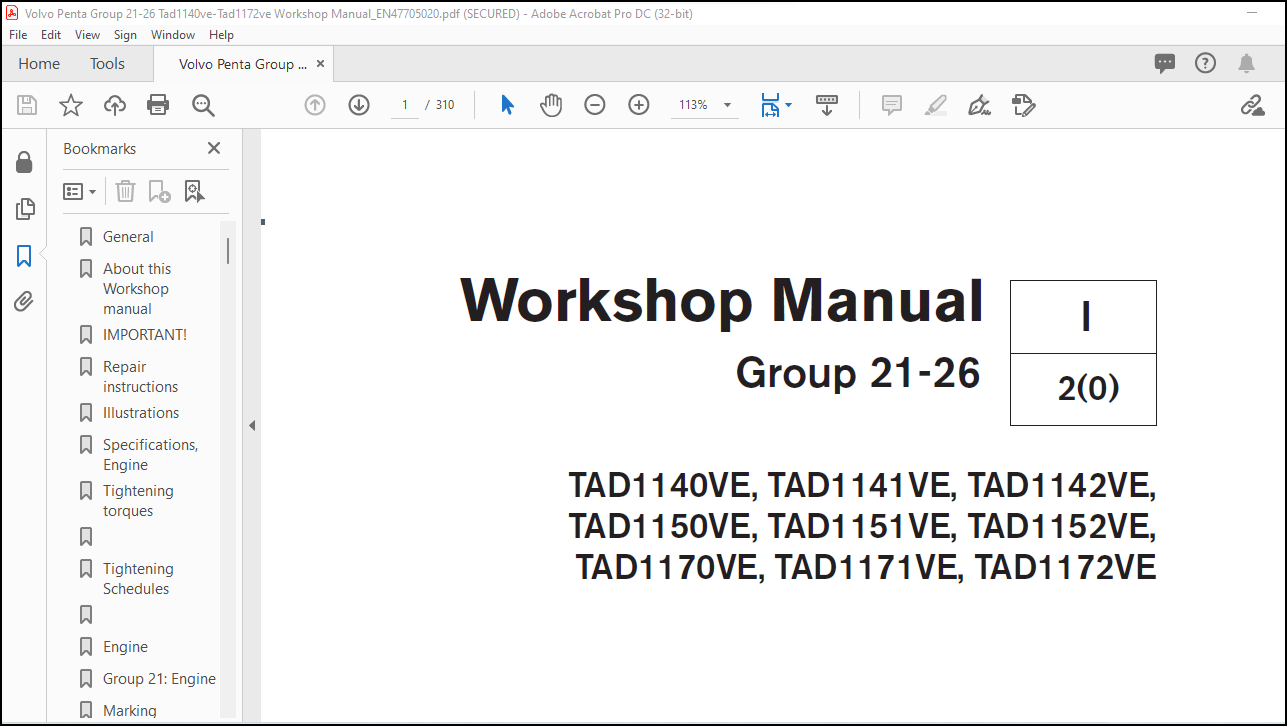This screenshot has height=726, width=1287.
Task: Switch to the Home tab
Action: [39, 63]
